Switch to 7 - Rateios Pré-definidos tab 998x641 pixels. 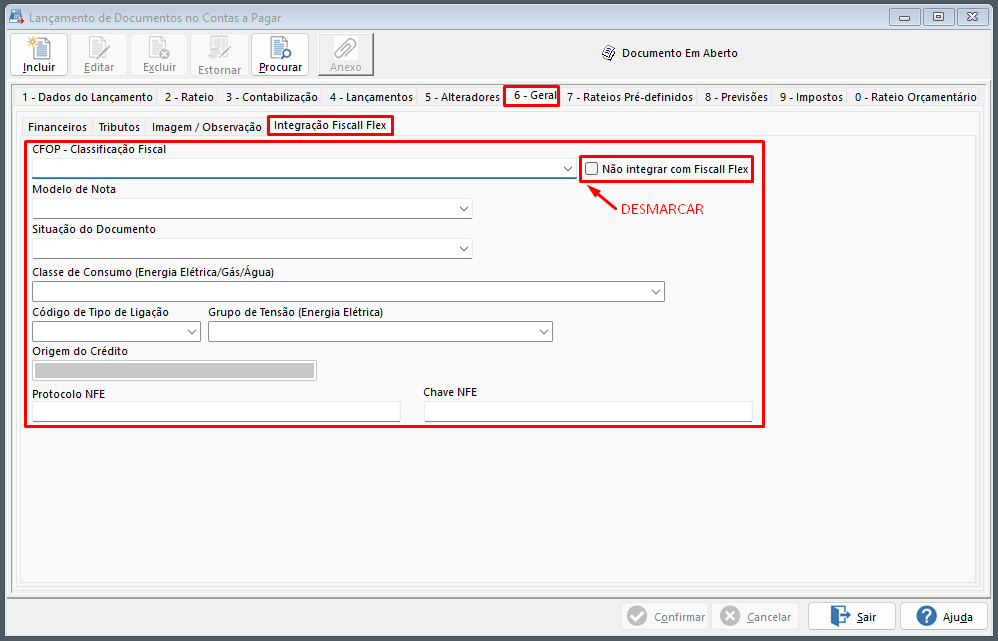pyautogui.click(x=629, y=97)
